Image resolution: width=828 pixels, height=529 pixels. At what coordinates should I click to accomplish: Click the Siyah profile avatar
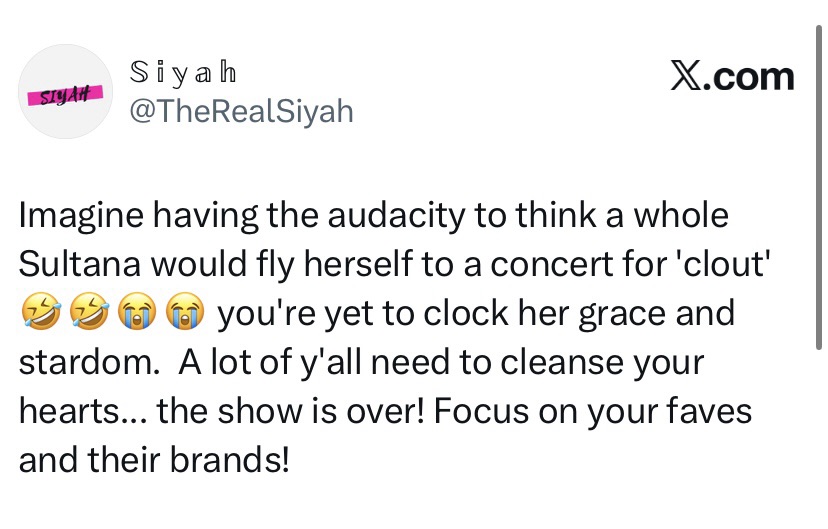pyautogui.click(x=65, y=91)
